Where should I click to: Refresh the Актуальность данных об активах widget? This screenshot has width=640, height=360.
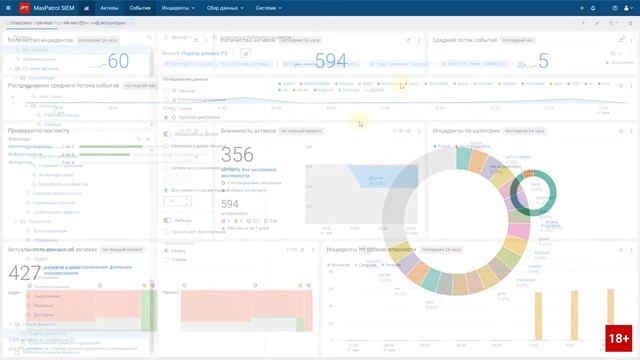(x=302, y=249)
